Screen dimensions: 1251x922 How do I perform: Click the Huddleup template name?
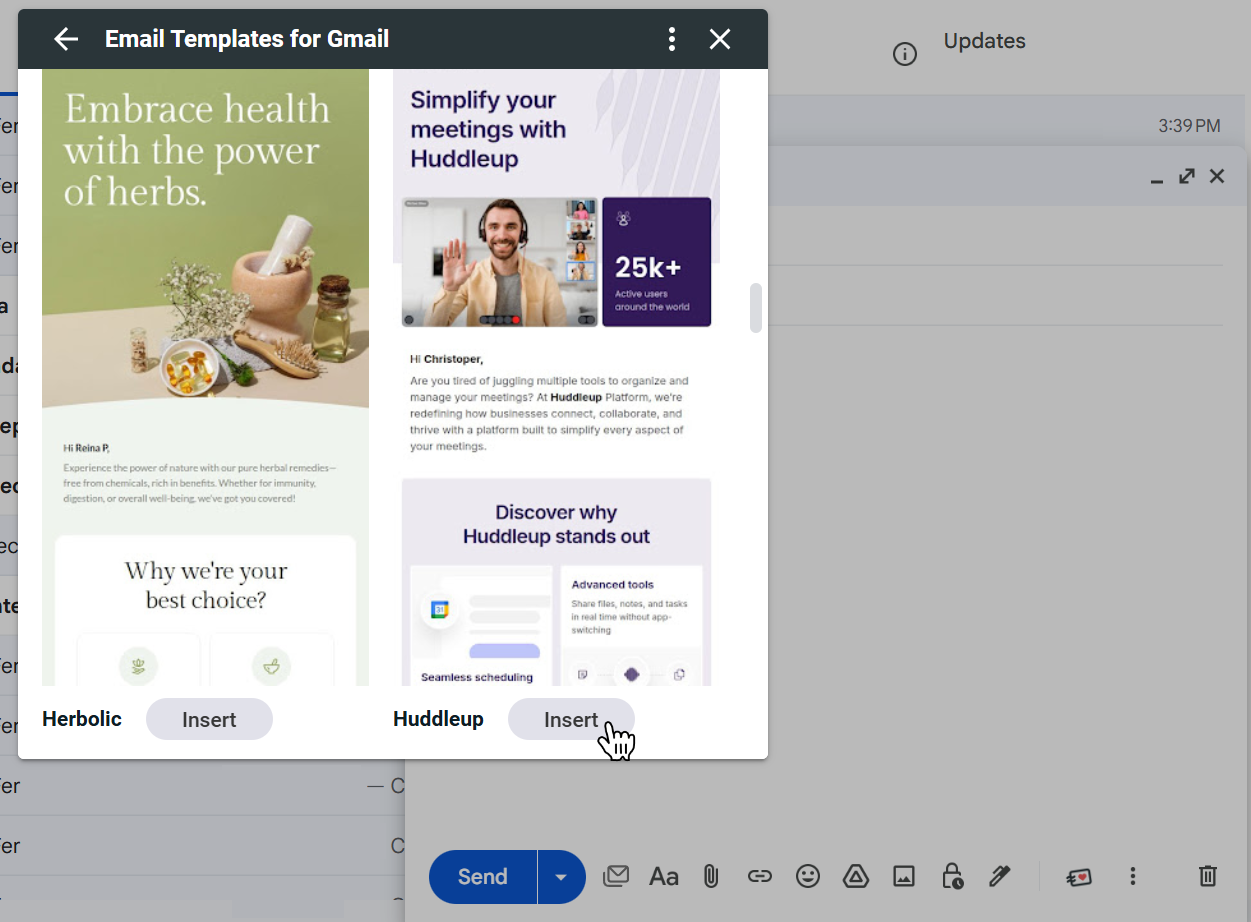point(438,719)
